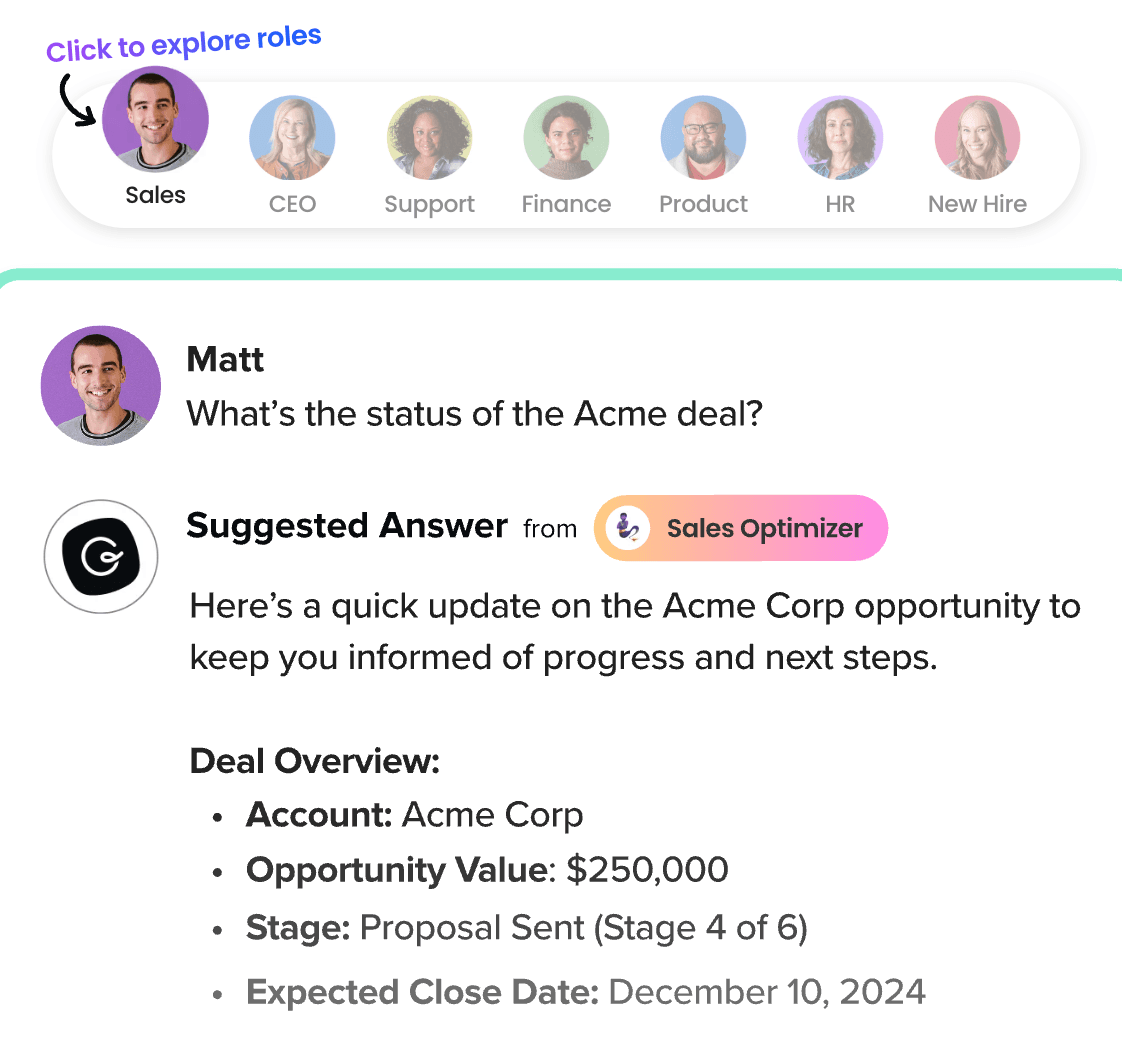Viewport: 1122px width, 1060px height.
Task: Click the Click to explore roles label
Action: click(x=183, y=40)
